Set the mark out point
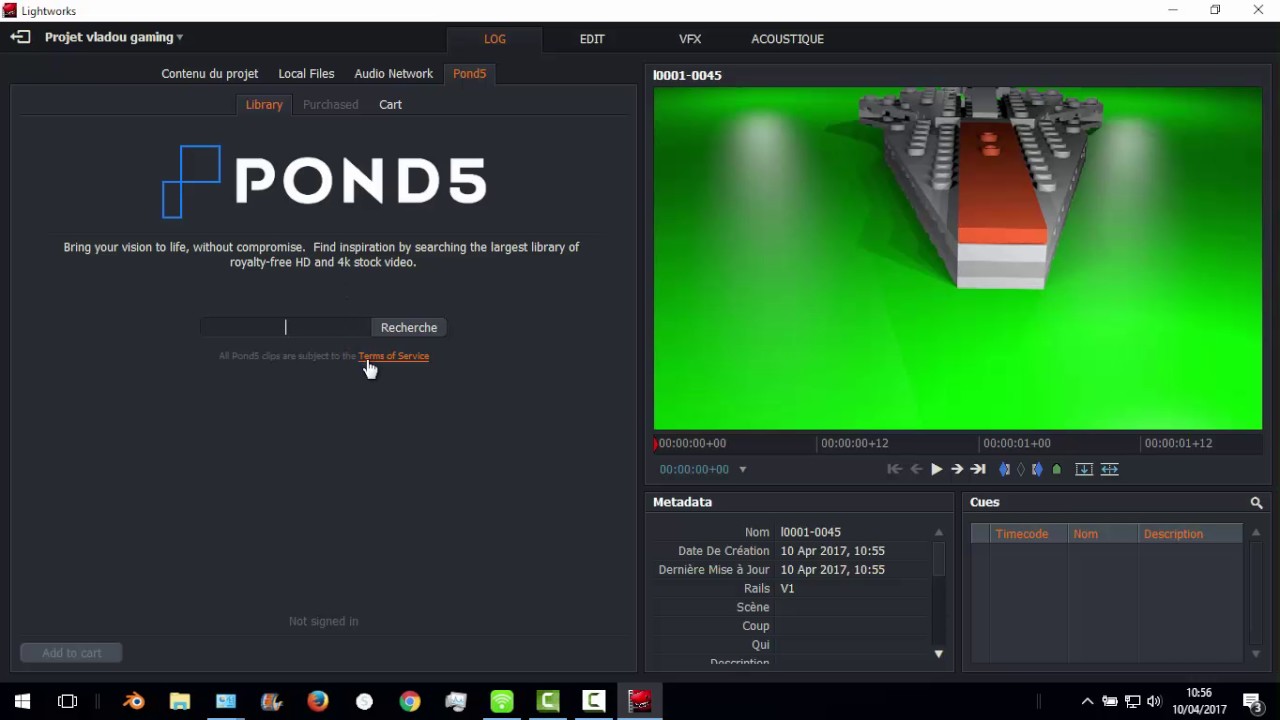 tap(1037, 469)
